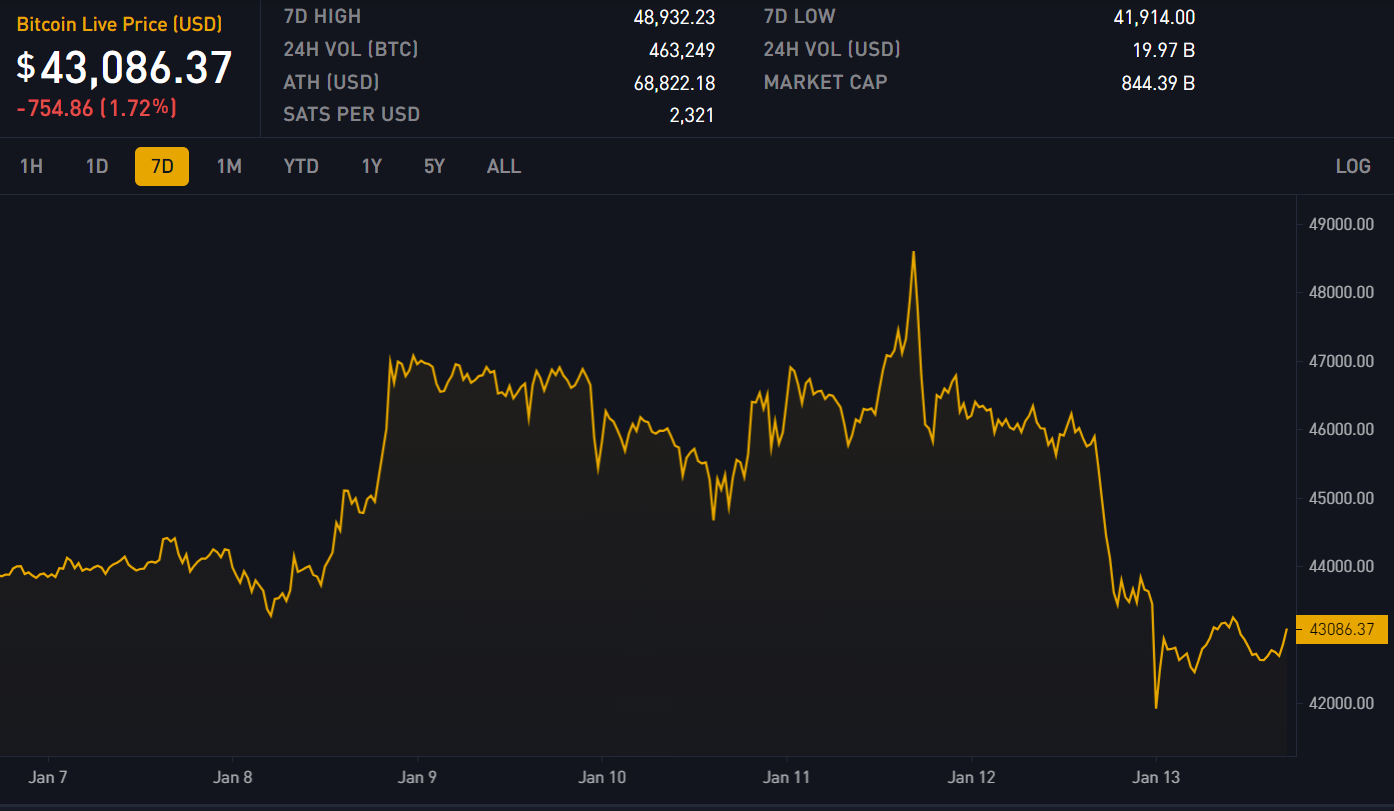
Task: Switch to the 1Y time range
Action: 372,166
